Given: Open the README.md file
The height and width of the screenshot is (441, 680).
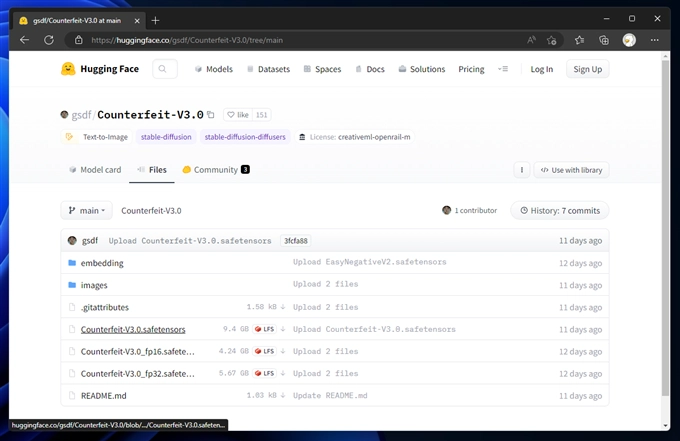Looking at the screenshot, I should (x=104, y=395).
